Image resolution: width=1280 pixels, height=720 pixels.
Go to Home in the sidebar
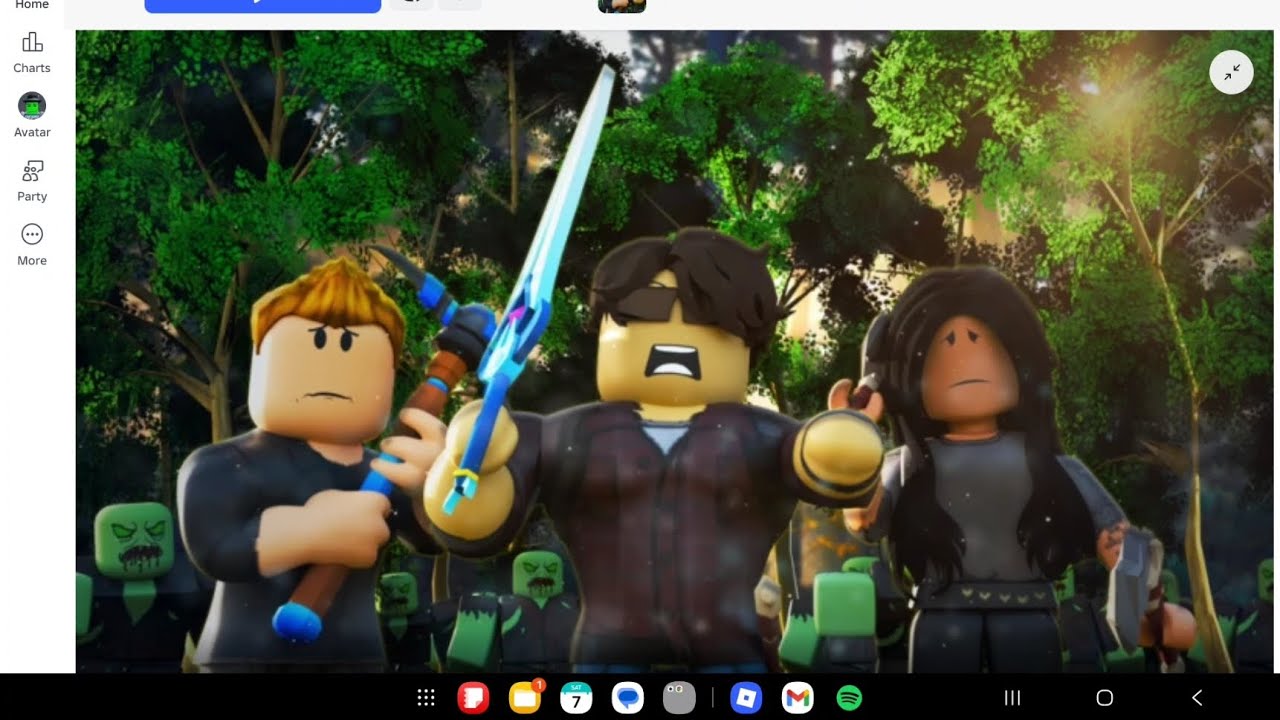[x=32, y=5]
